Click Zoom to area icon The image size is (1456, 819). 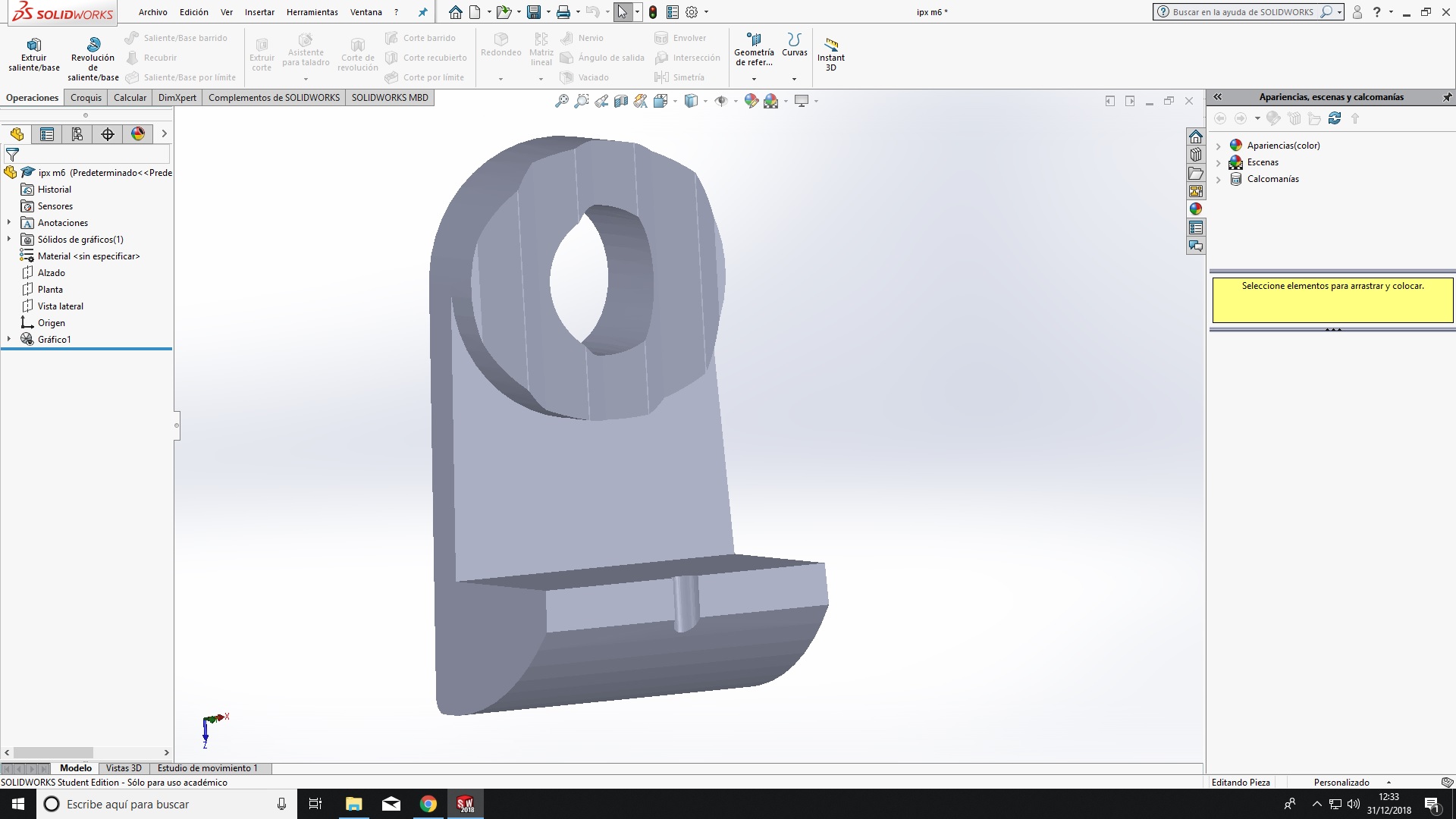point(582,101)
